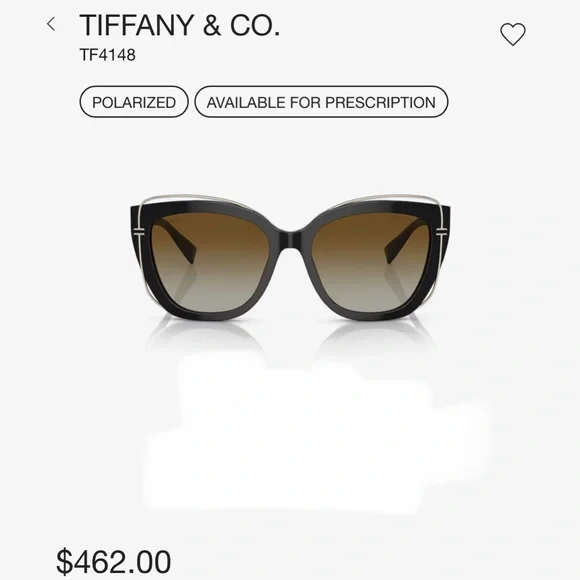This screenshot has height=580, width=580.
Task: Select the POLARIZED tag pill
Action: (x=134, y=102)
